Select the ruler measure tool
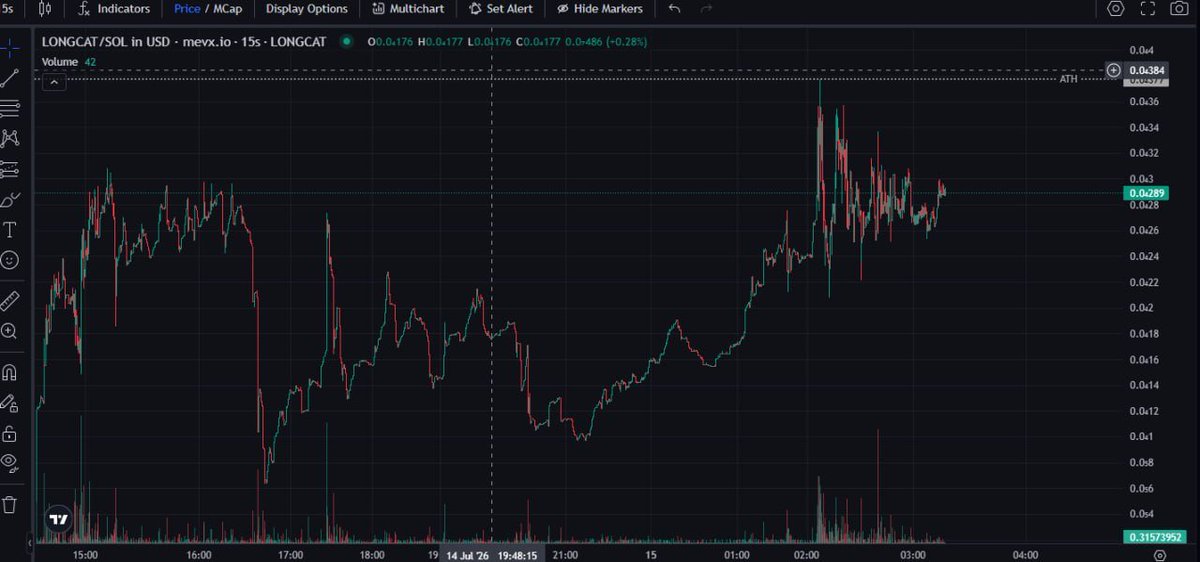 (10, 299)
